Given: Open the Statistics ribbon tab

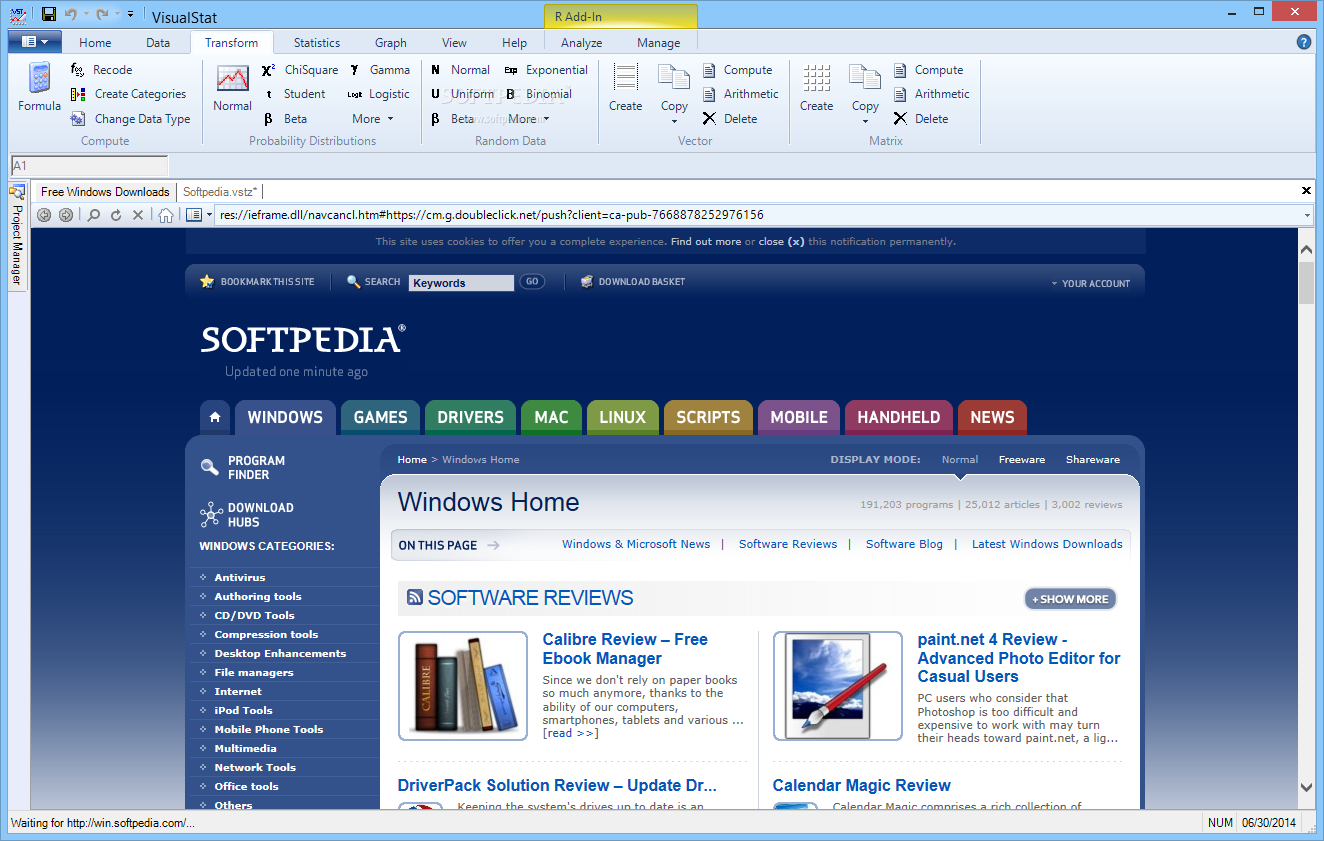Looking at the screenshot, I should (317, 43).
